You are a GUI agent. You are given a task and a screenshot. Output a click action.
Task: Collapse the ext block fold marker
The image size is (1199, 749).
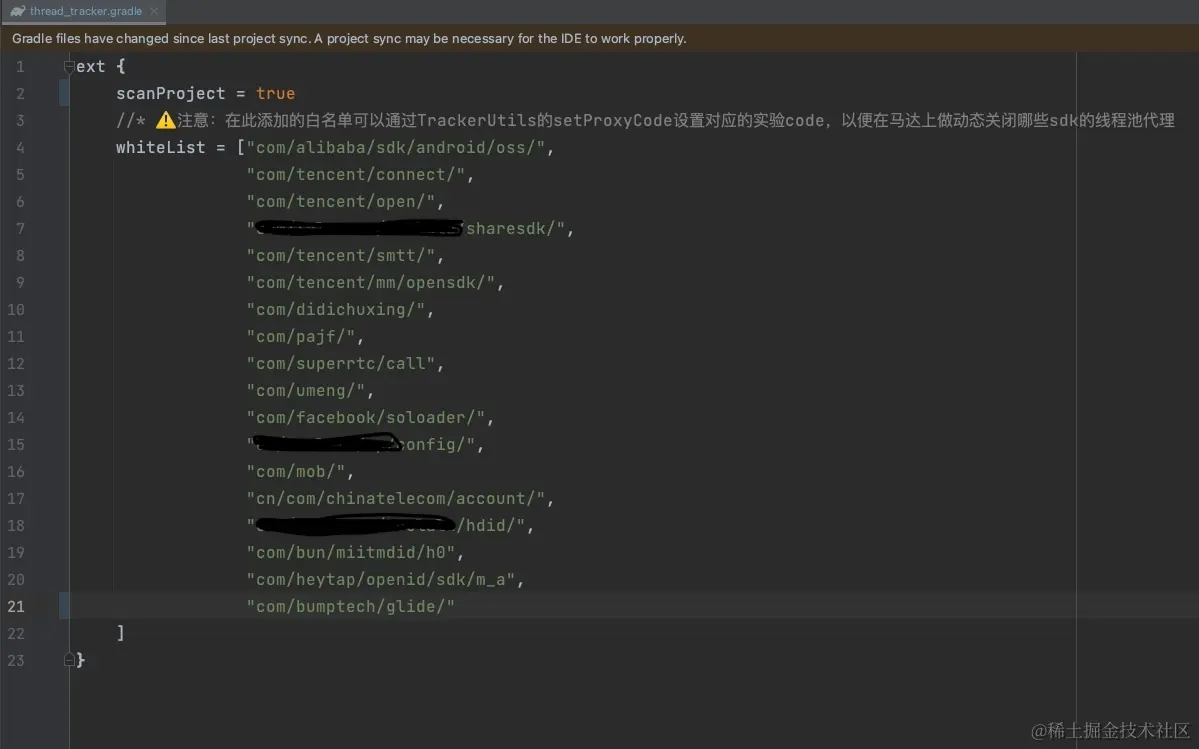point(69,66)
